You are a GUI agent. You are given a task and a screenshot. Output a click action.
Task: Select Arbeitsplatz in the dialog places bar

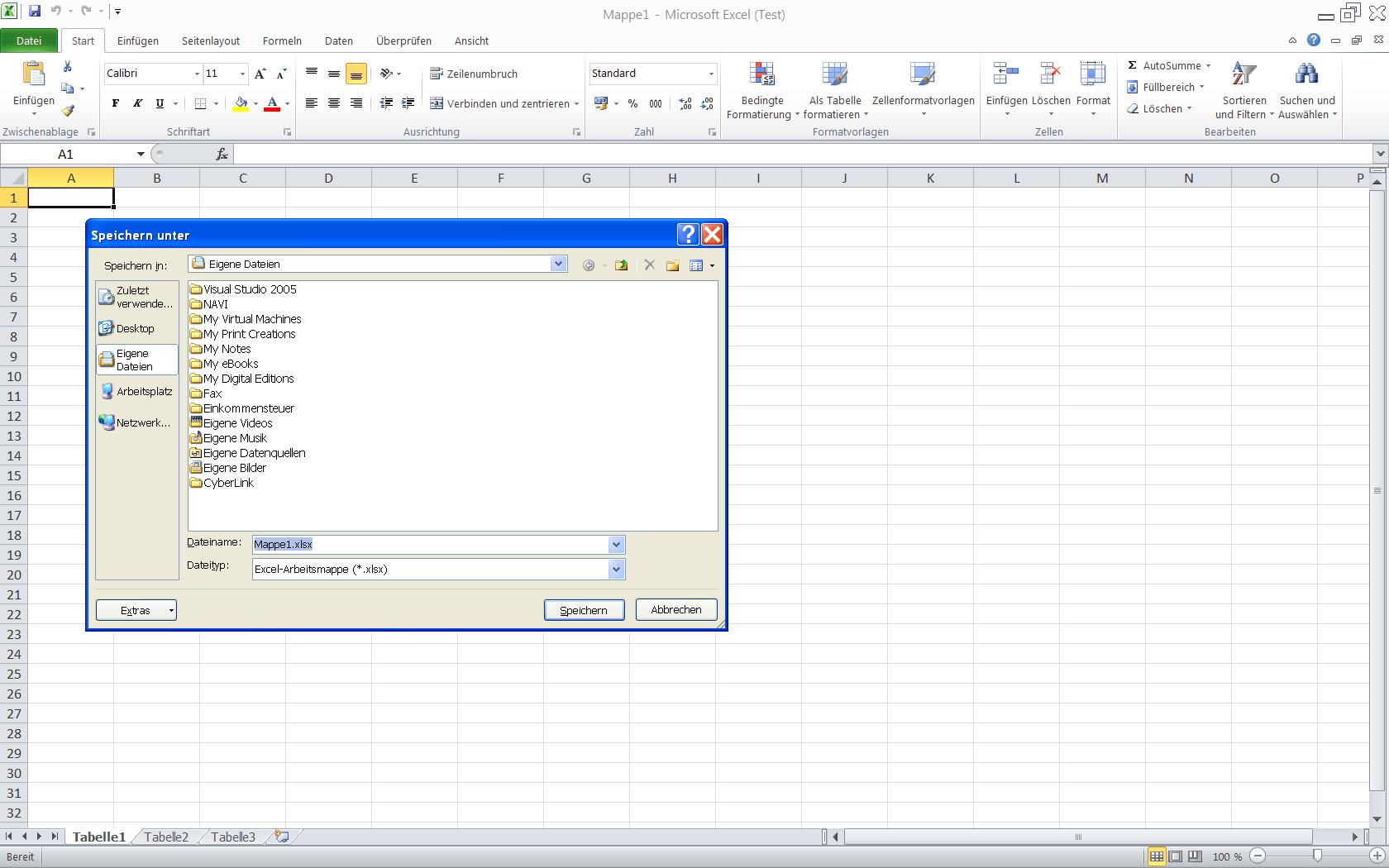click(136, 391)
